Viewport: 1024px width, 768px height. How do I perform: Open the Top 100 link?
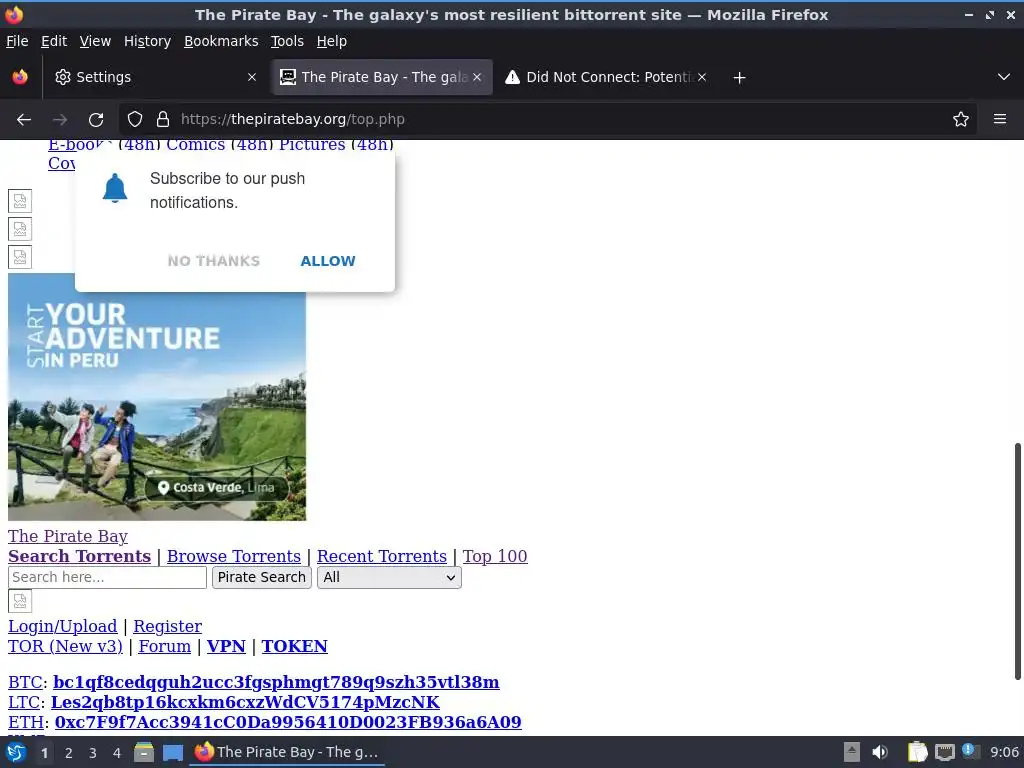pyautogui.click(x=495, y=556)
